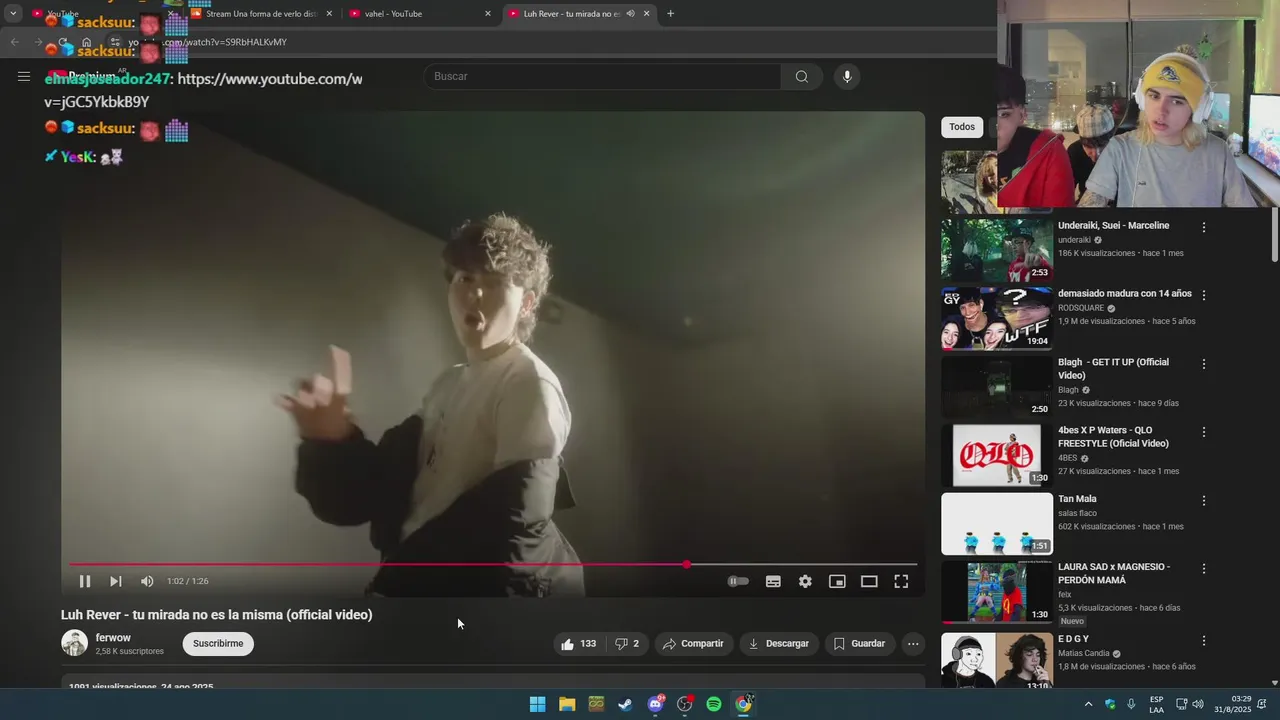The height and width of the screenshot is (720, 1280).
Task: Open Steam from the taskbar
Action: click(x=625, y=704)
